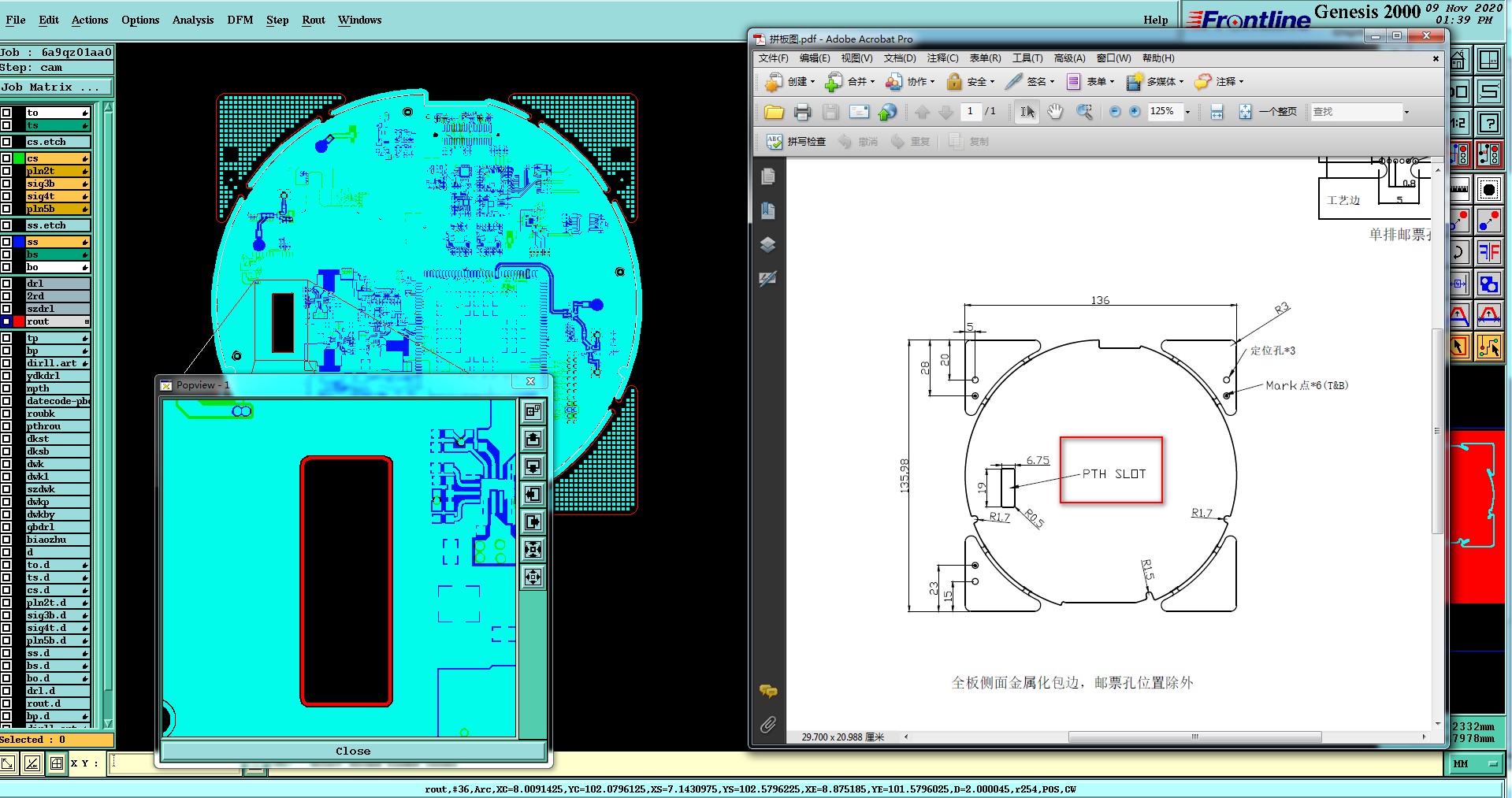Image resolution: width=1512 pixels, height=798 pixels.
Task: Click the Genesis Help button
Action: [x=1155, y=20]
